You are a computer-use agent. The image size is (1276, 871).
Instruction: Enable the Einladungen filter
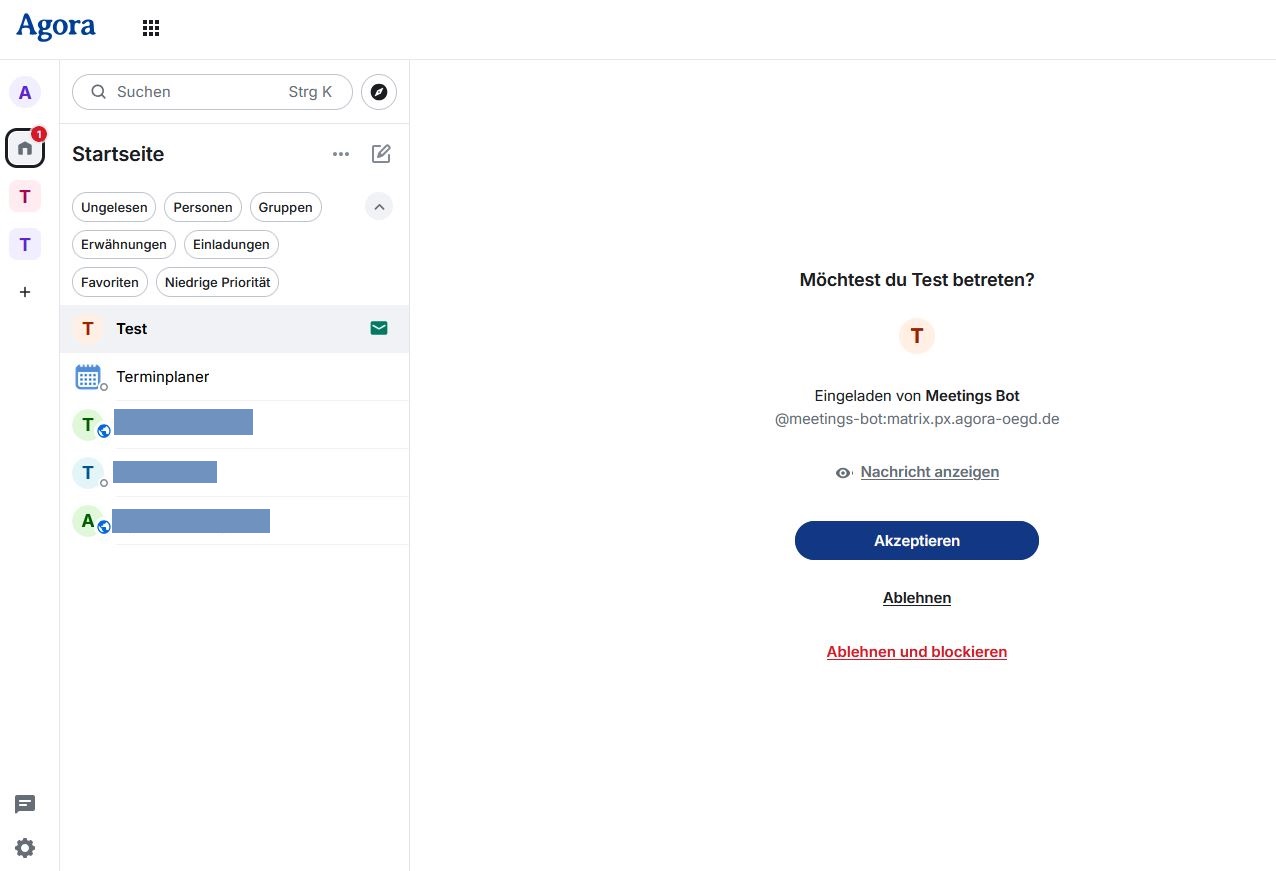(x=231, y=245)
